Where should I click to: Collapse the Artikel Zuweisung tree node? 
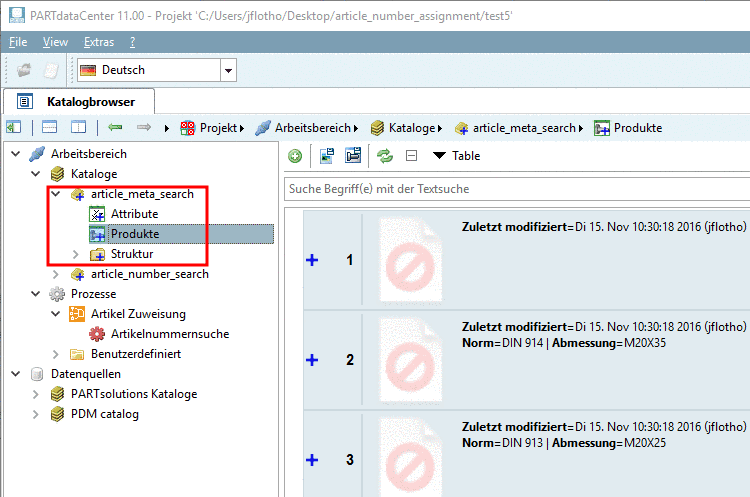point(56,314)
